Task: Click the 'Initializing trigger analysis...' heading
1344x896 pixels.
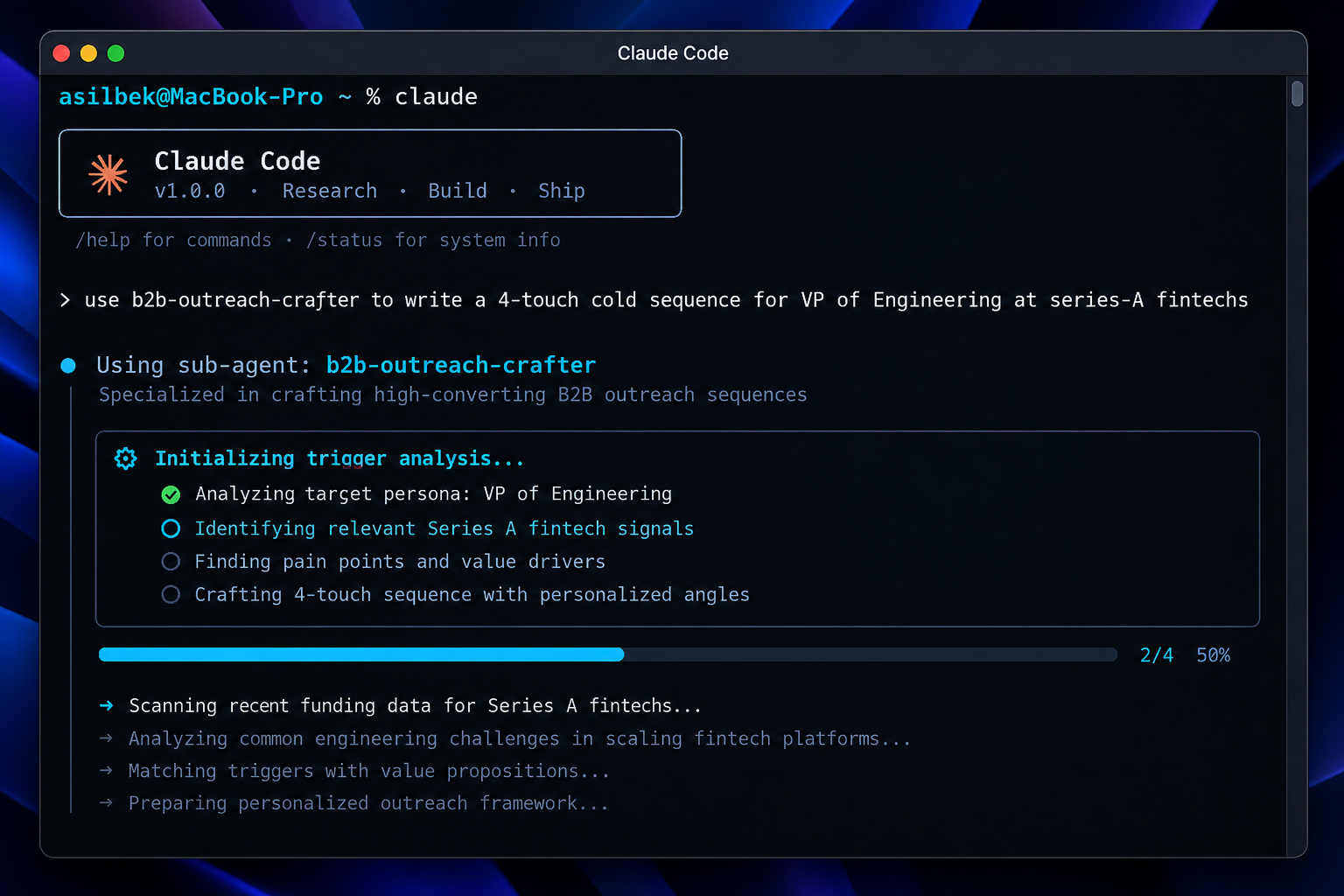Action: click(339, 458)
